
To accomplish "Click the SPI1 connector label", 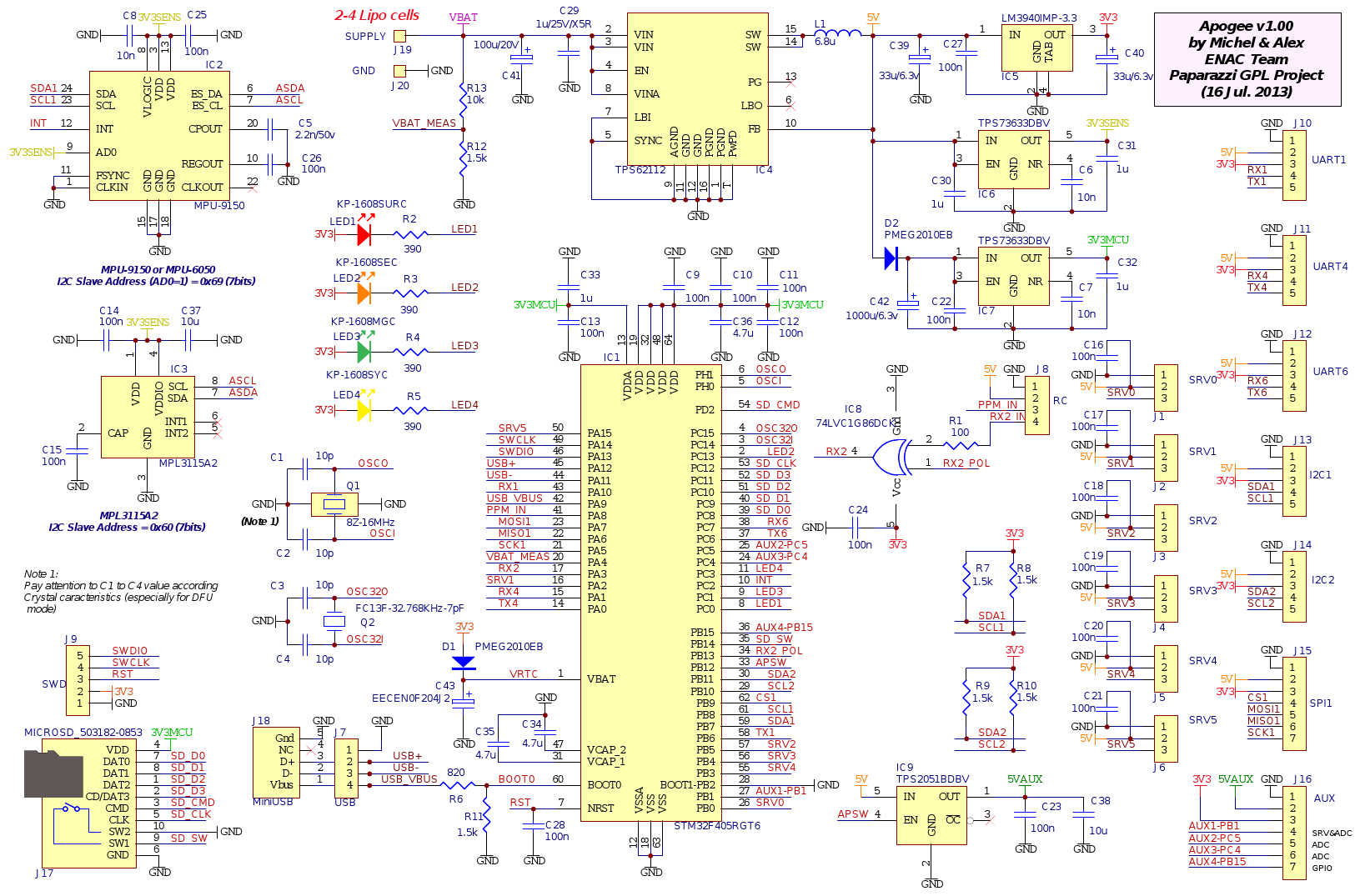I will pyautogui.click(x=1321, y=703).
